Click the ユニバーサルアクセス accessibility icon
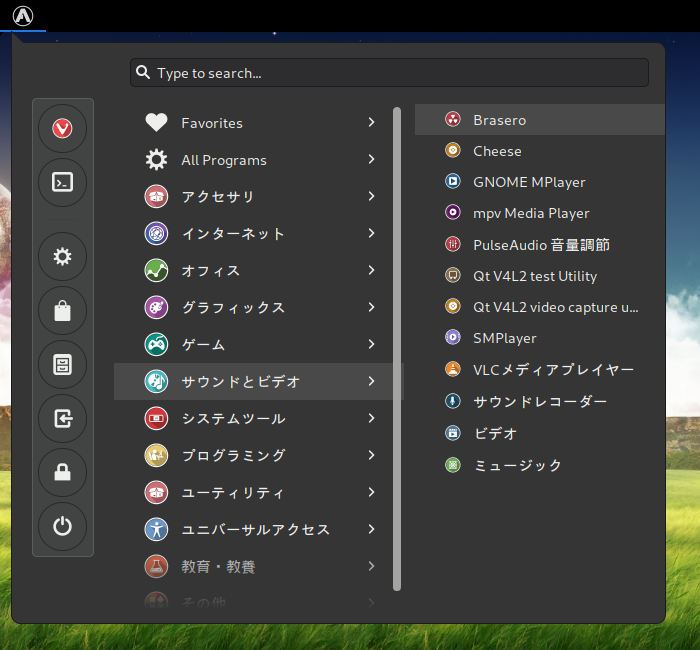Image resolution: width=700 pixels, height=650 pixels. (156, 529)
